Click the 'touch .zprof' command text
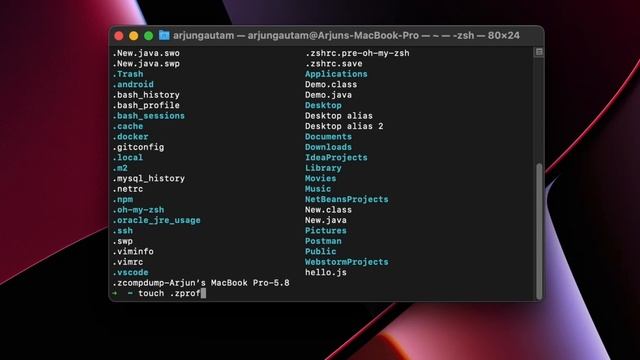This screenshot has width=640, height=360. point(169,293)
